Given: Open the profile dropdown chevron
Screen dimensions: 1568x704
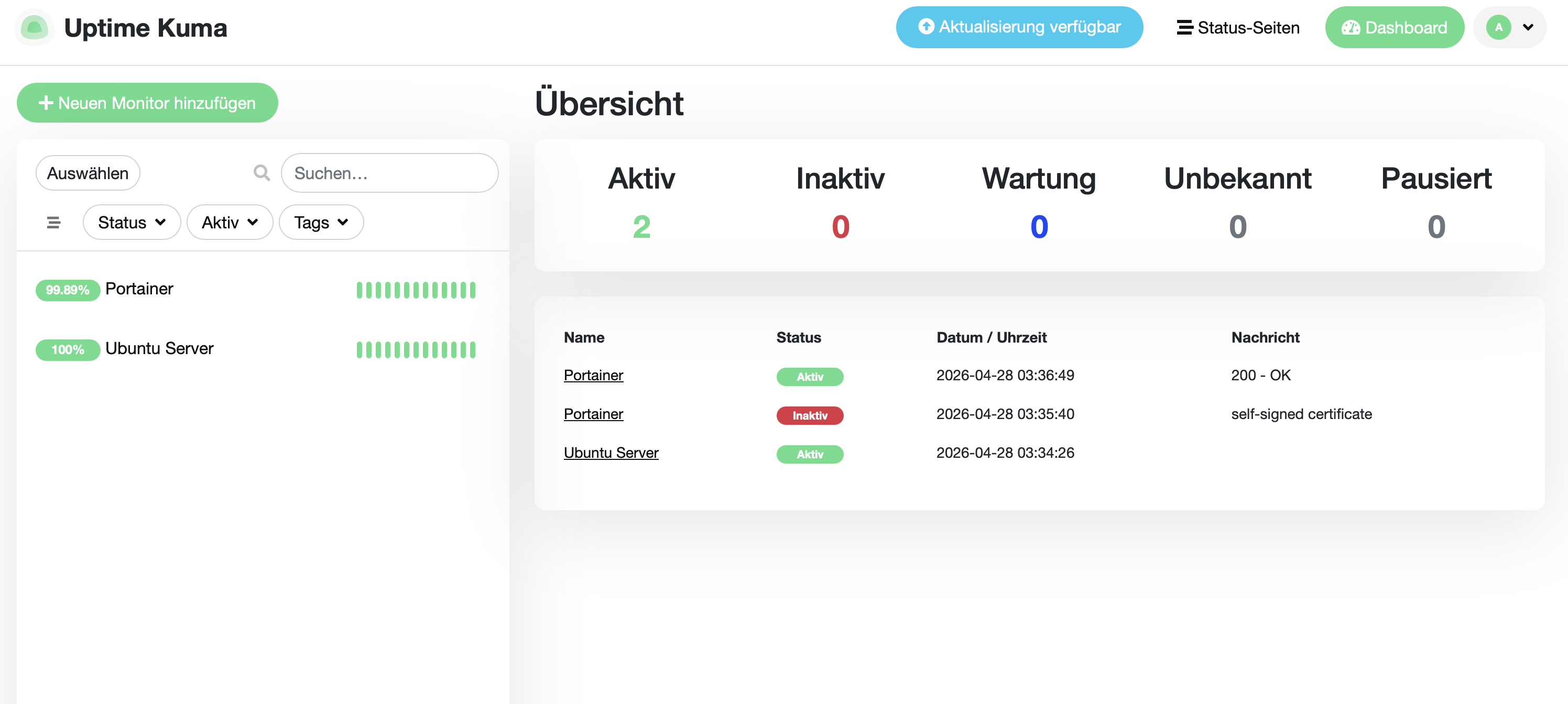Looking at the screenshot, I should coord(1528,27).
